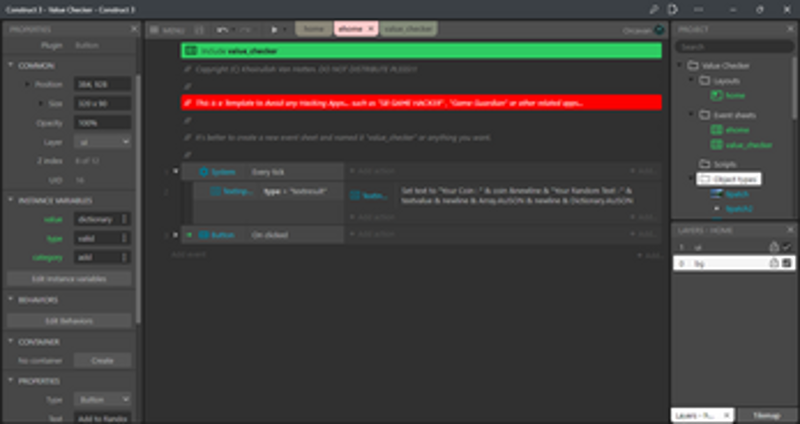Select the ehome event sheet tab
Screen dimensions: 800x424
pyautogui.click(x=351, y=29)
